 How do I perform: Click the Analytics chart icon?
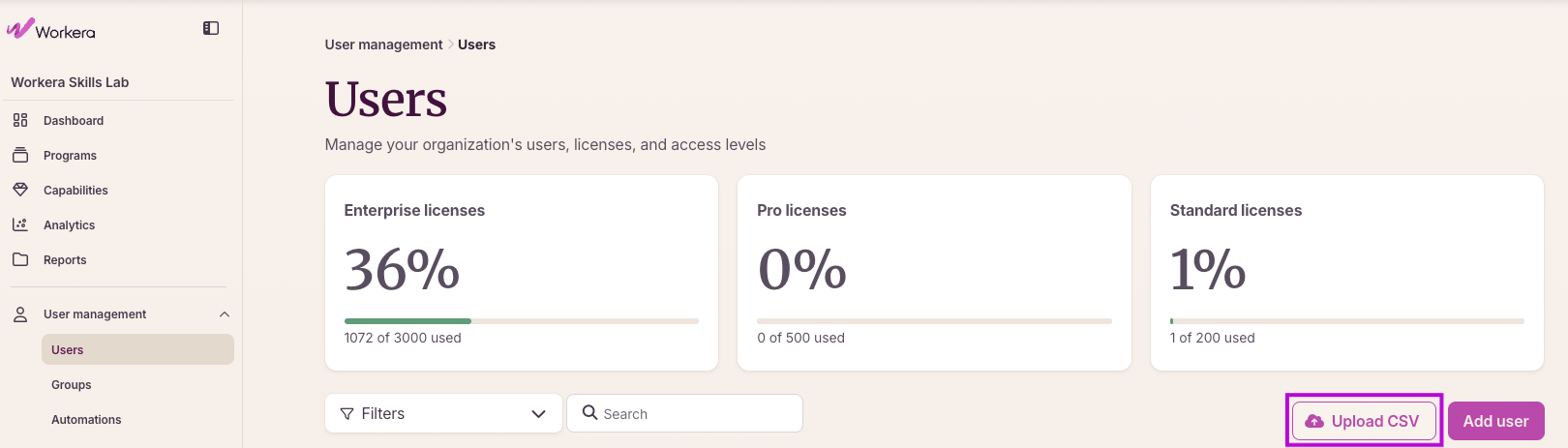[20, 224]
